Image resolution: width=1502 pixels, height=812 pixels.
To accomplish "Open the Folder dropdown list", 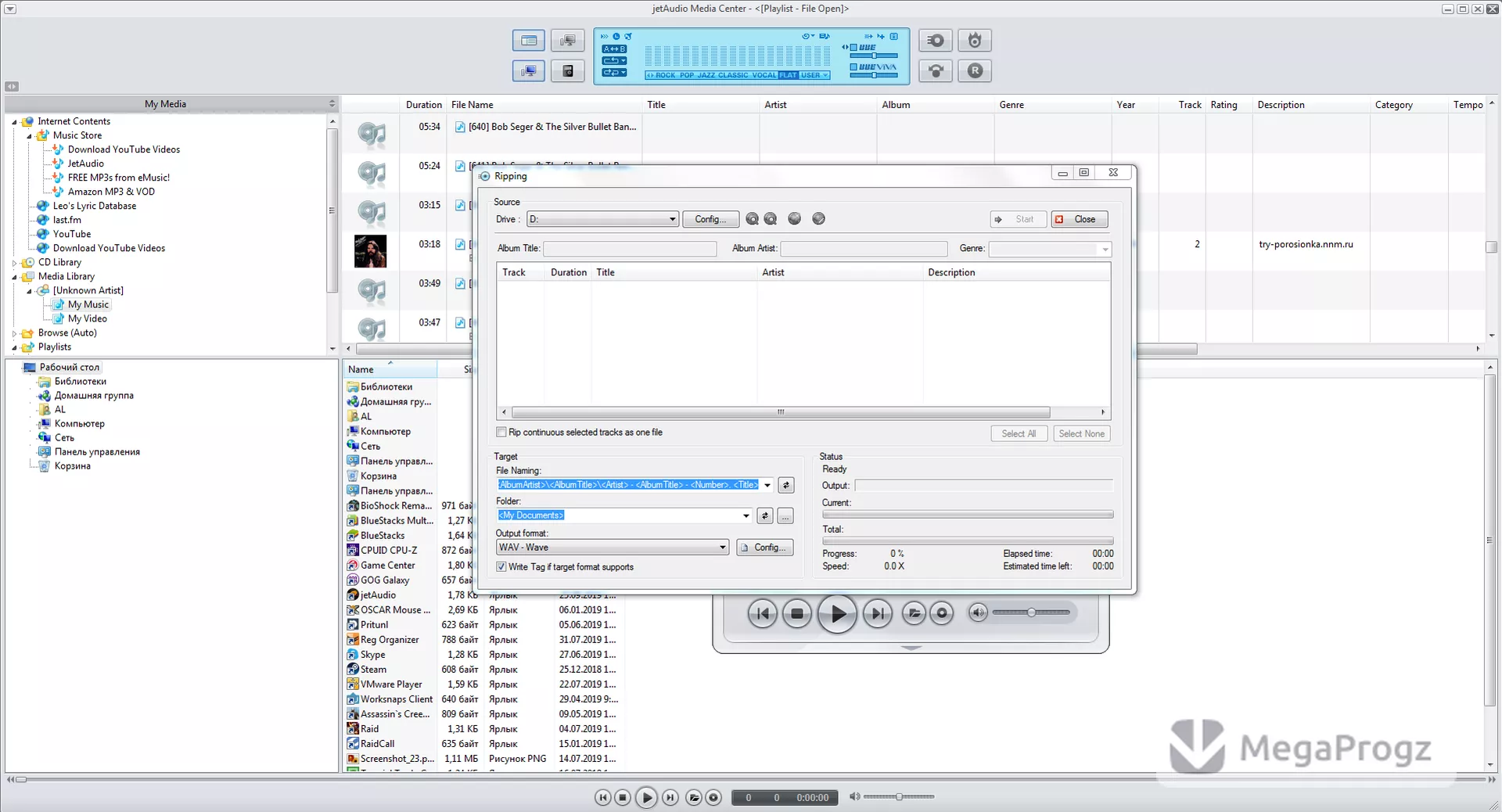I will (746, 516).
